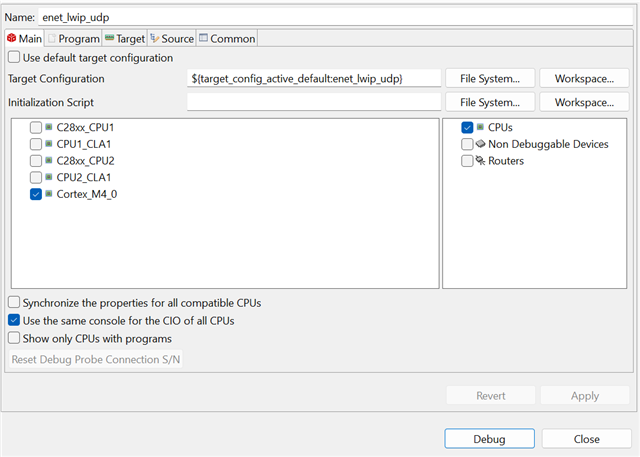Click File System for Target Configuration

(490, 78)
